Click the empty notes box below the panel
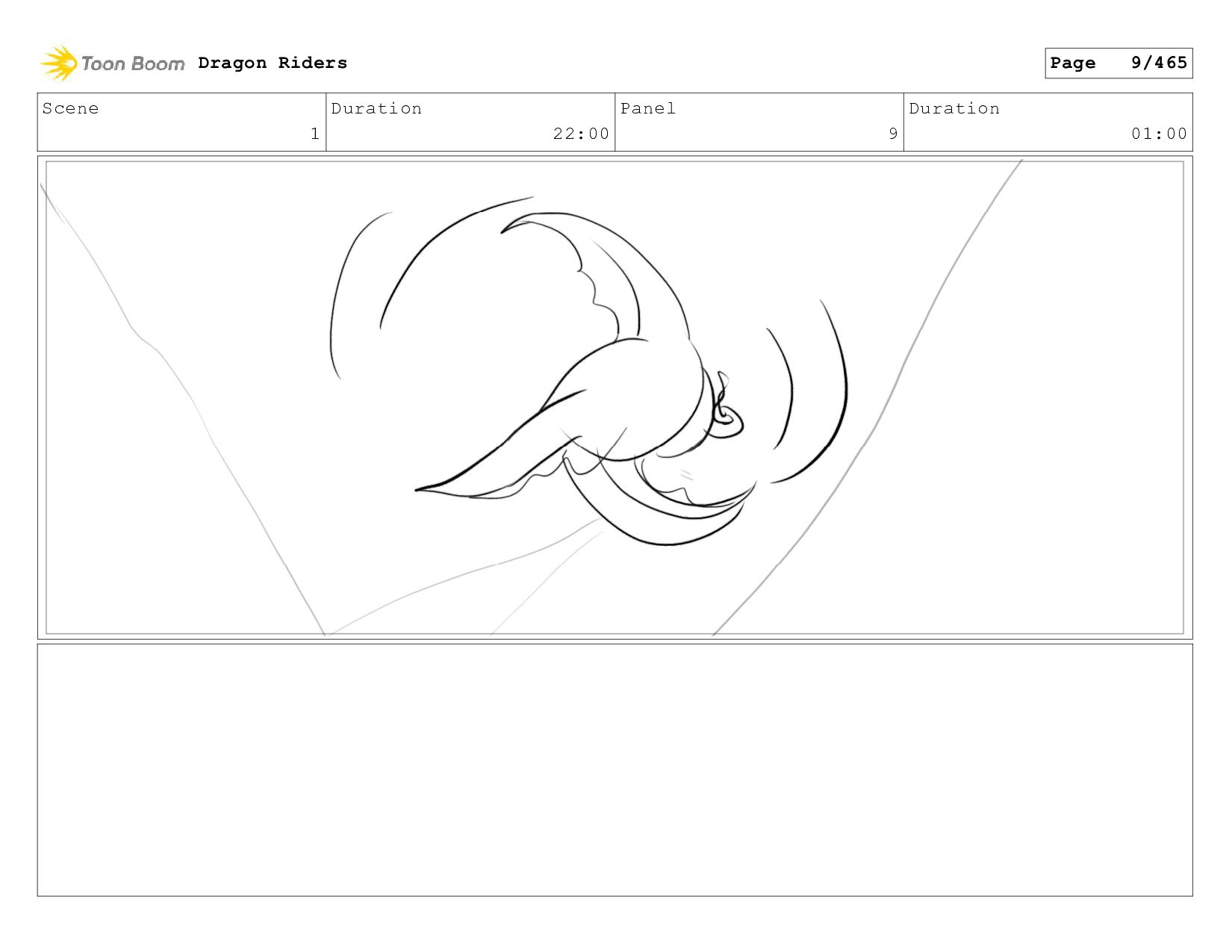 615,770
